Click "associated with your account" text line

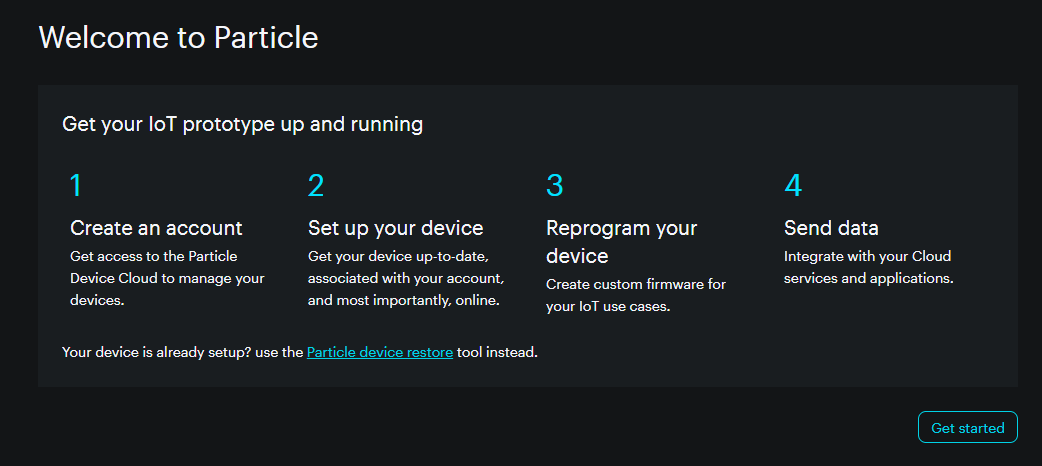(406, 278)
